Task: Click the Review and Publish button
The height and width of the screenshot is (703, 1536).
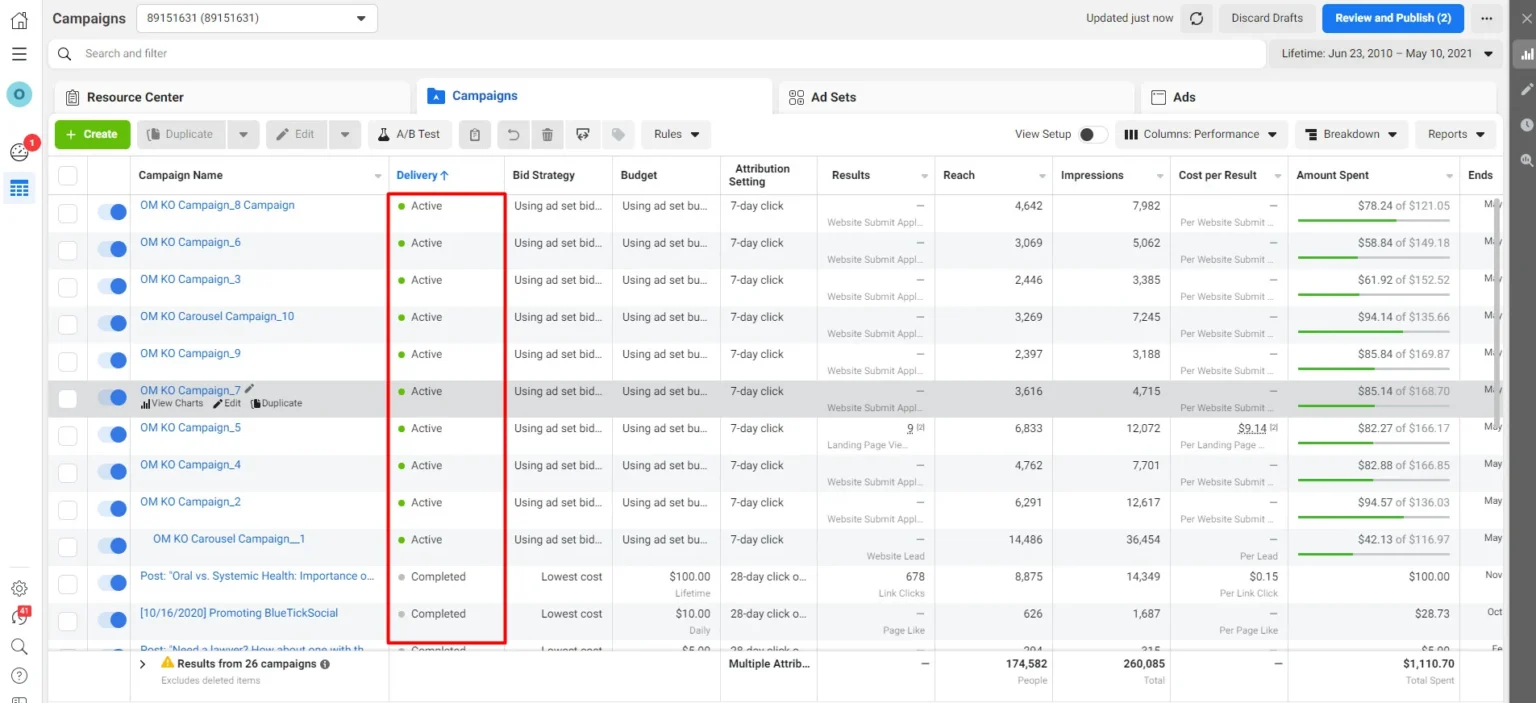Action: [1392, 18]
